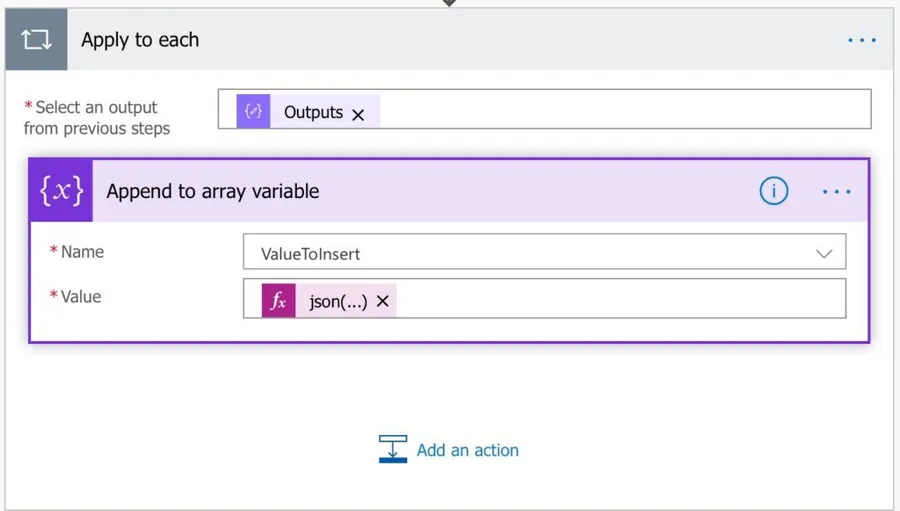
Task: Click the Name field chevron arrow
Action: (x=824, y=253)
